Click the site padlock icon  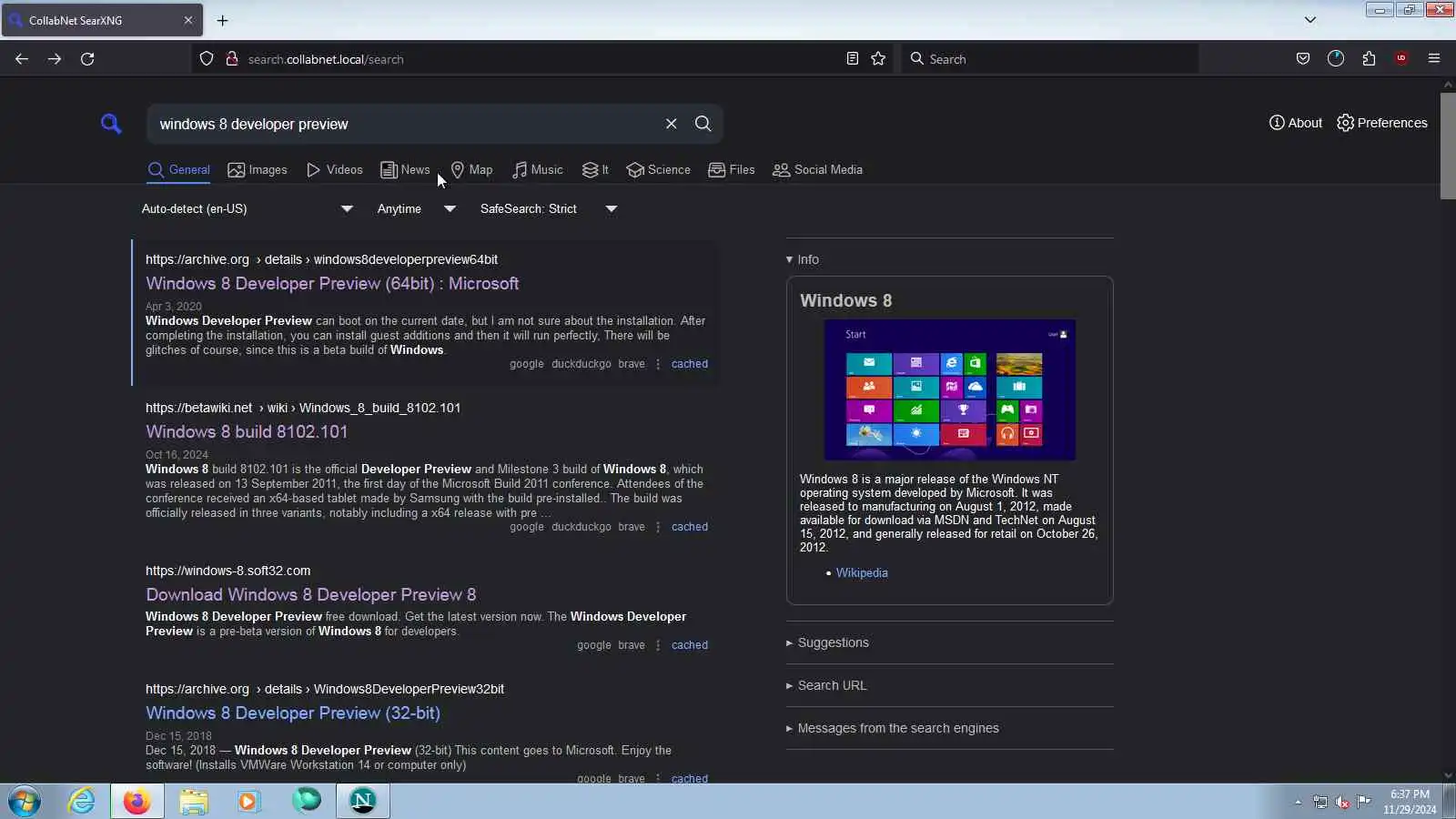[x=231, y=59]
